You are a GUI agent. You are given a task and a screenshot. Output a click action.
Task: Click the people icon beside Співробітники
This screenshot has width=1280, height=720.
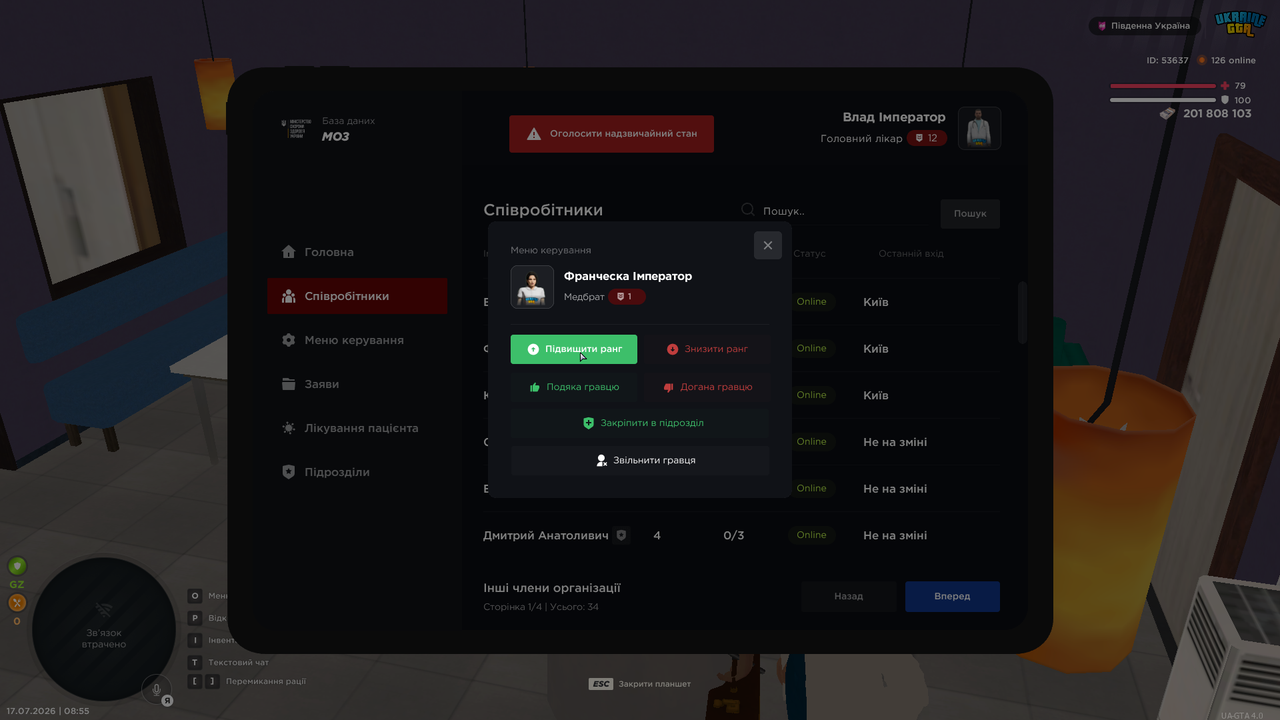tap(289, 296)
